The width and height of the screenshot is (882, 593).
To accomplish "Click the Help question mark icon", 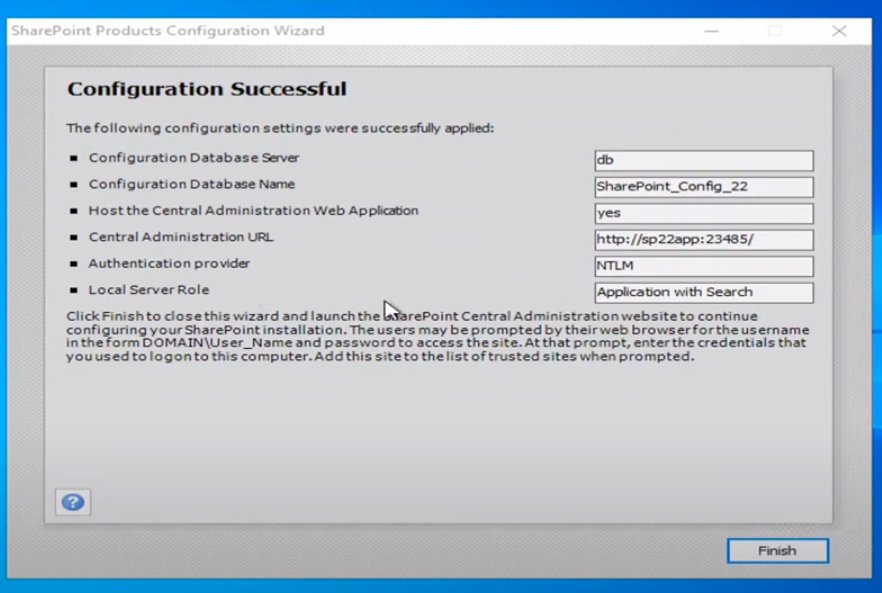I will 73,502.
